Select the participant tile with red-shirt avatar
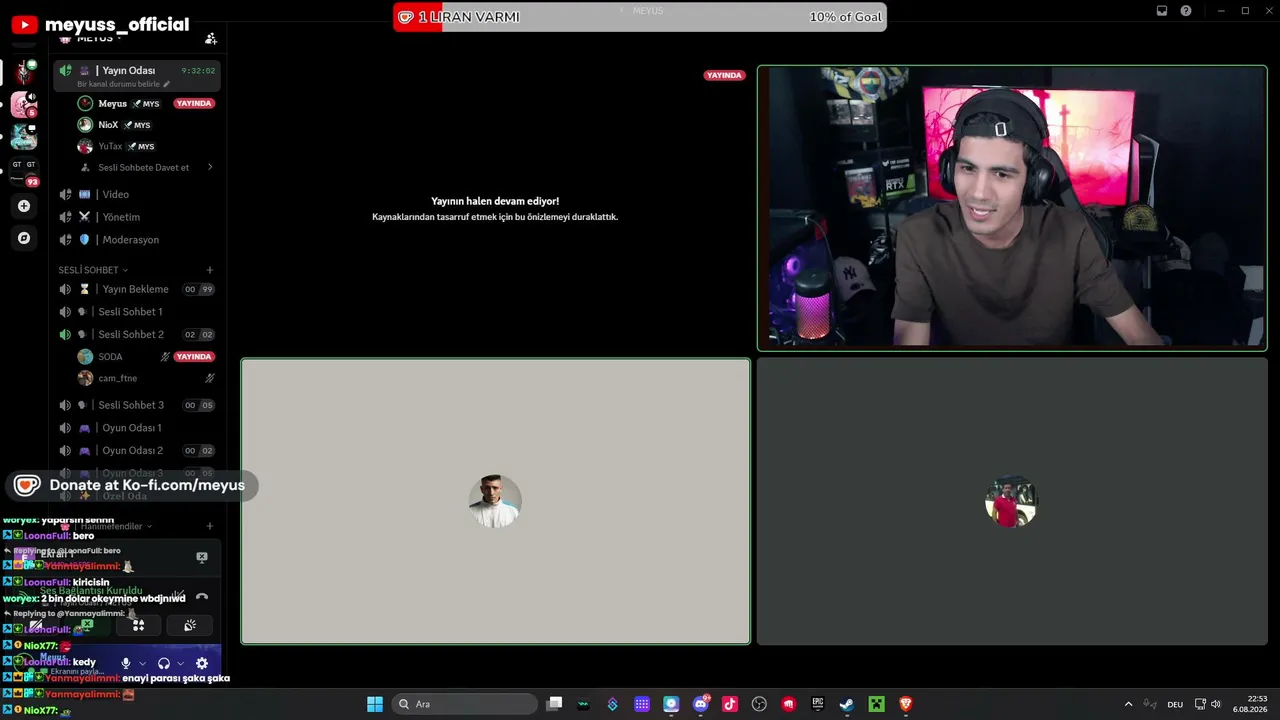This screenshot has width=1280, height=720. (x=1012, y=501)
